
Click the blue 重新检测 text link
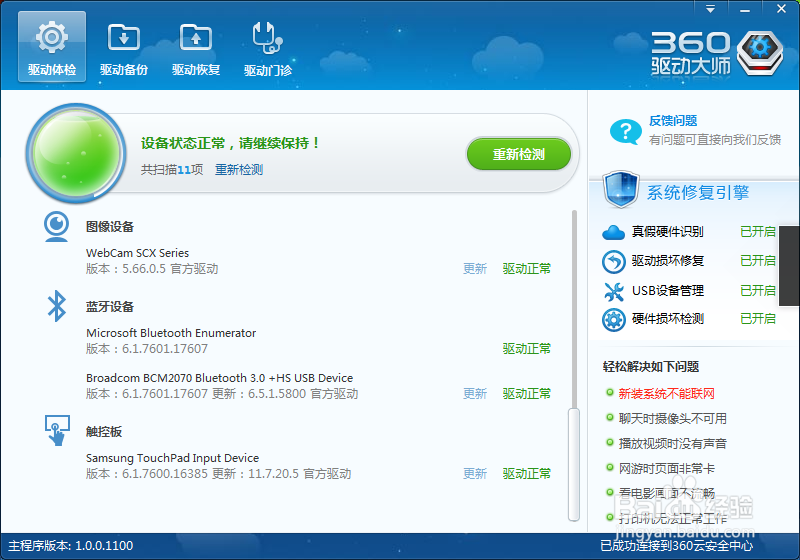pyautogui.click(x=239, y=169)
